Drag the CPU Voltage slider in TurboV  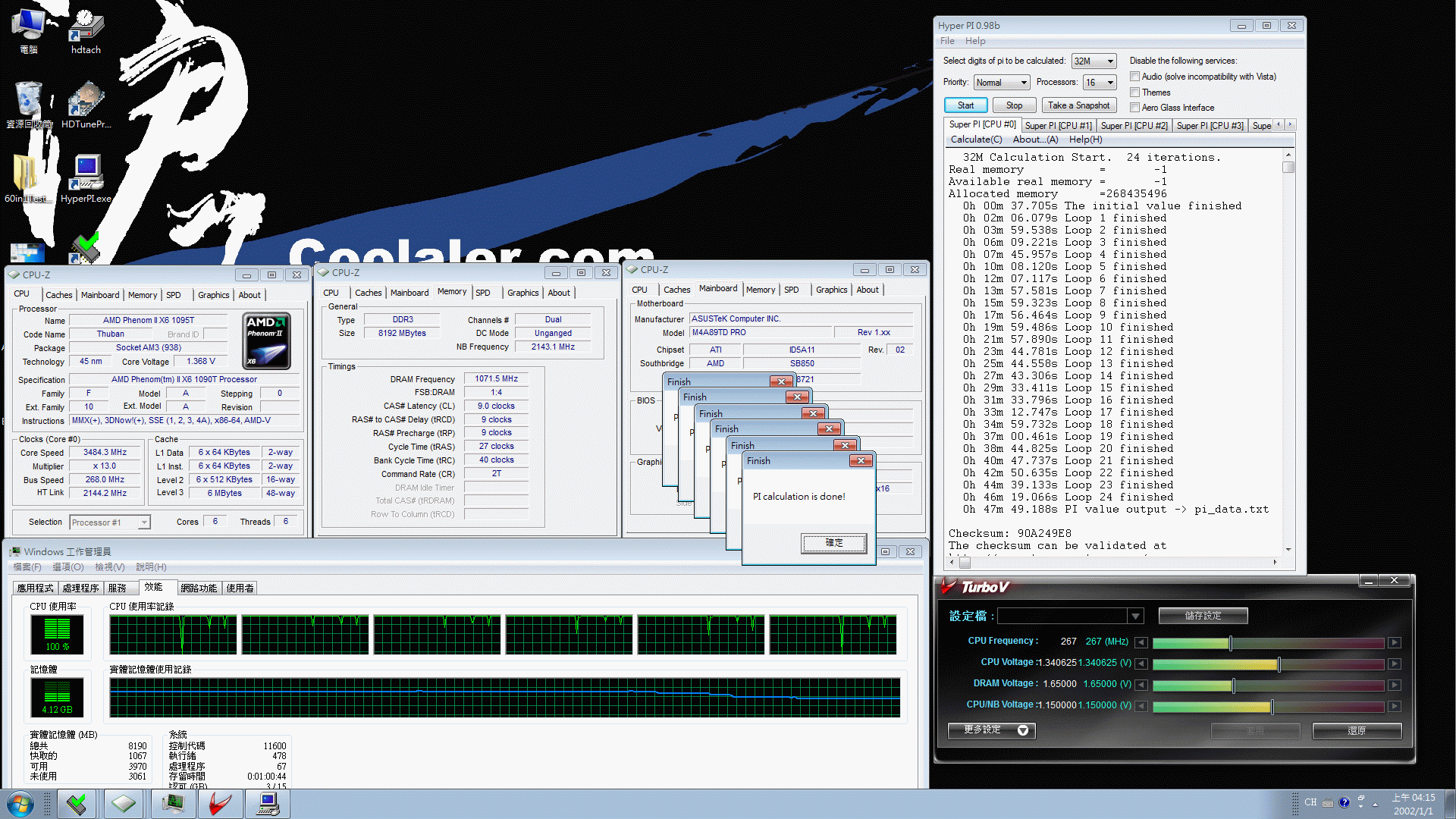point(1278,663)
